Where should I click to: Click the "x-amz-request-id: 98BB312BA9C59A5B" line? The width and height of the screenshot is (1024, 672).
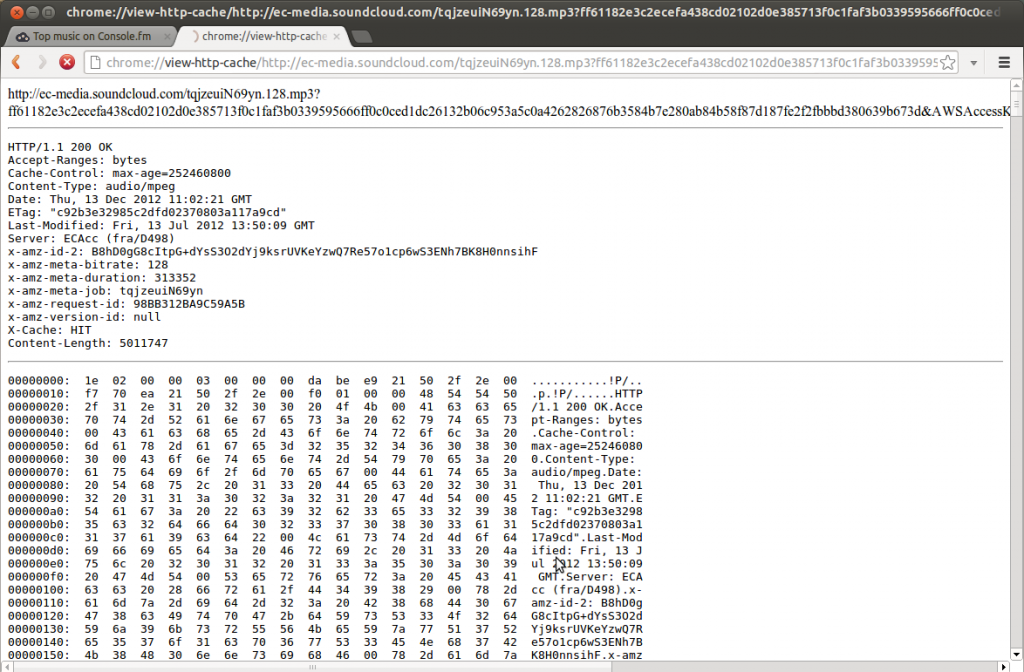point(126,304)
